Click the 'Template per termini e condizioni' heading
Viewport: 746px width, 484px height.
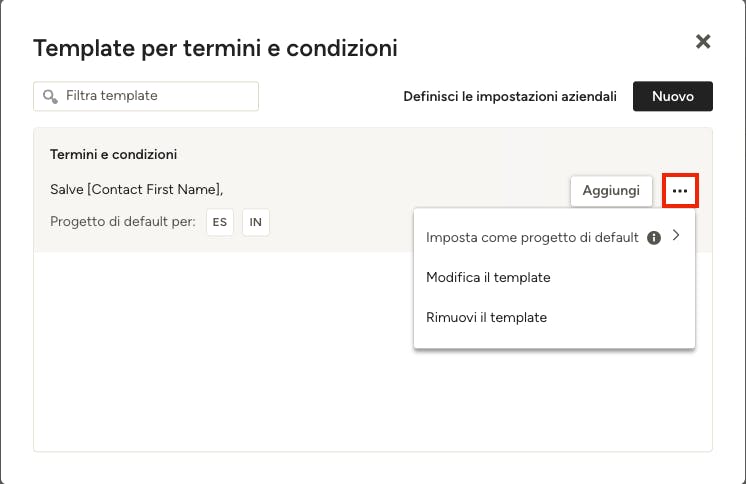215,48
